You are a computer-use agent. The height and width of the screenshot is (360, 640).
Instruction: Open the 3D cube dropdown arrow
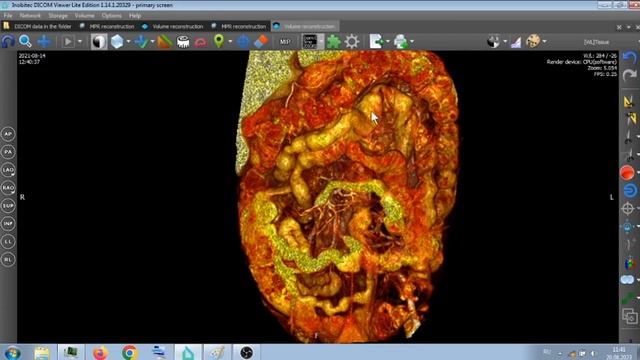pyautogui.click(x=128, y=42)
